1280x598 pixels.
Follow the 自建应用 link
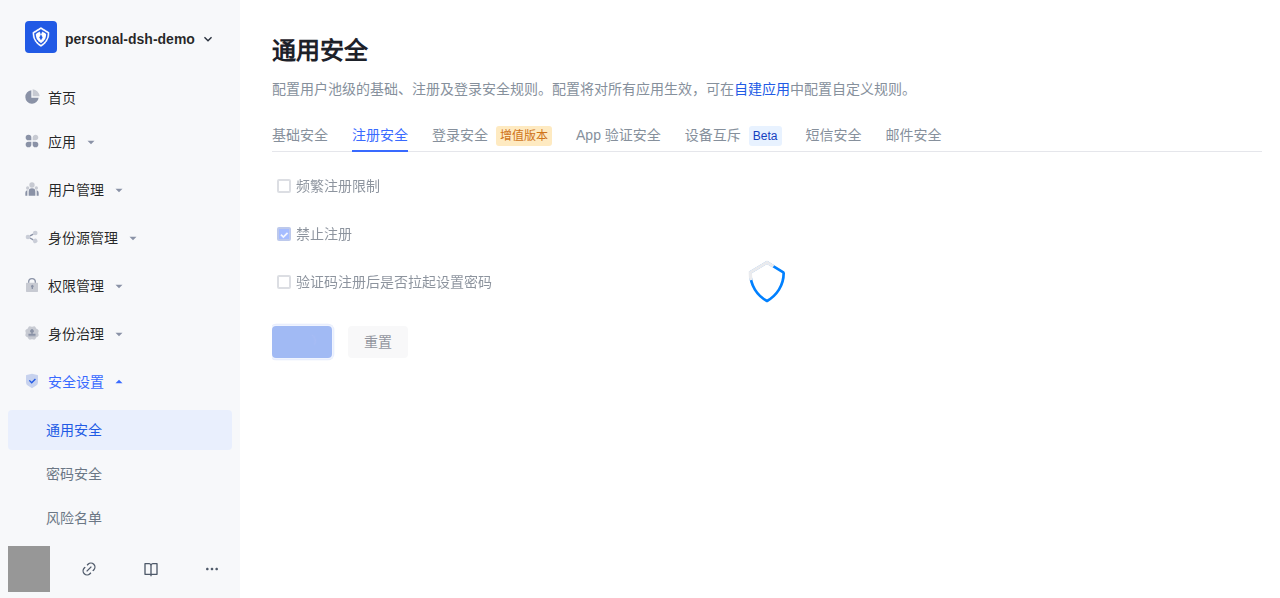[762, 89]
